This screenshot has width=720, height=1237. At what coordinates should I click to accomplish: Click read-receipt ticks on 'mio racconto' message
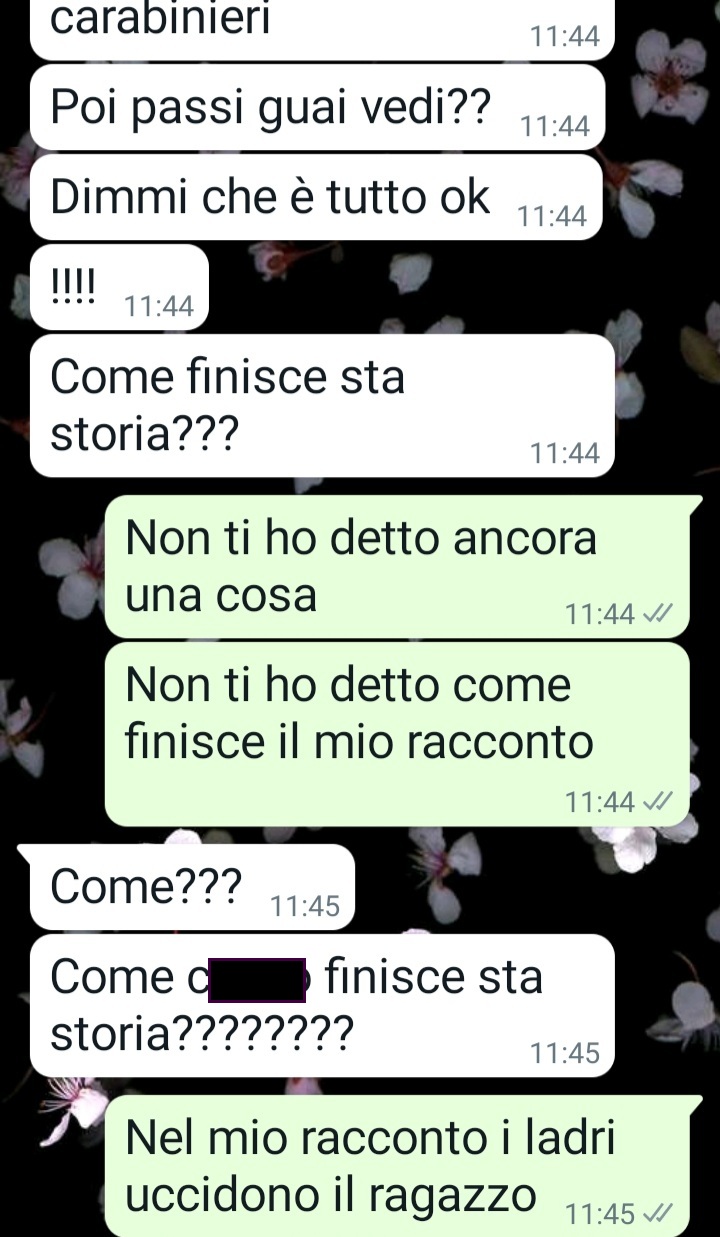click(x=658, y=800)
